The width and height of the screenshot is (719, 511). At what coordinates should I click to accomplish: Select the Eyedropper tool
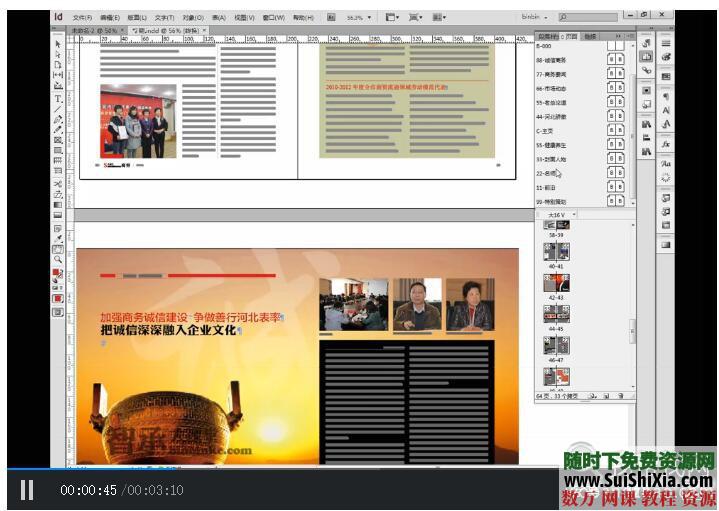tap(58, 239)
